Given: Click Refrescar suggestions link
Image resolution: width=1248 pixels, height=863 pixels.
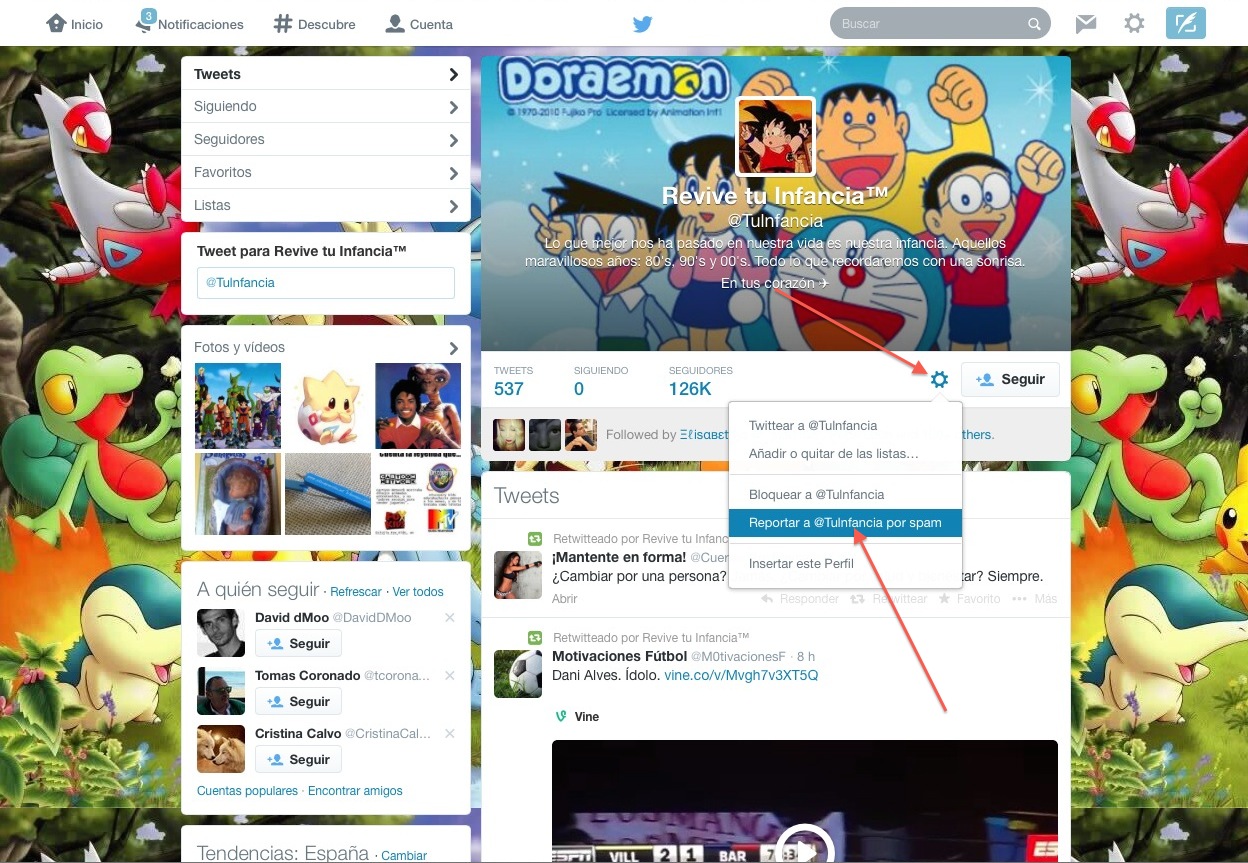Looking at the screenshot, I should click(356, 592).
